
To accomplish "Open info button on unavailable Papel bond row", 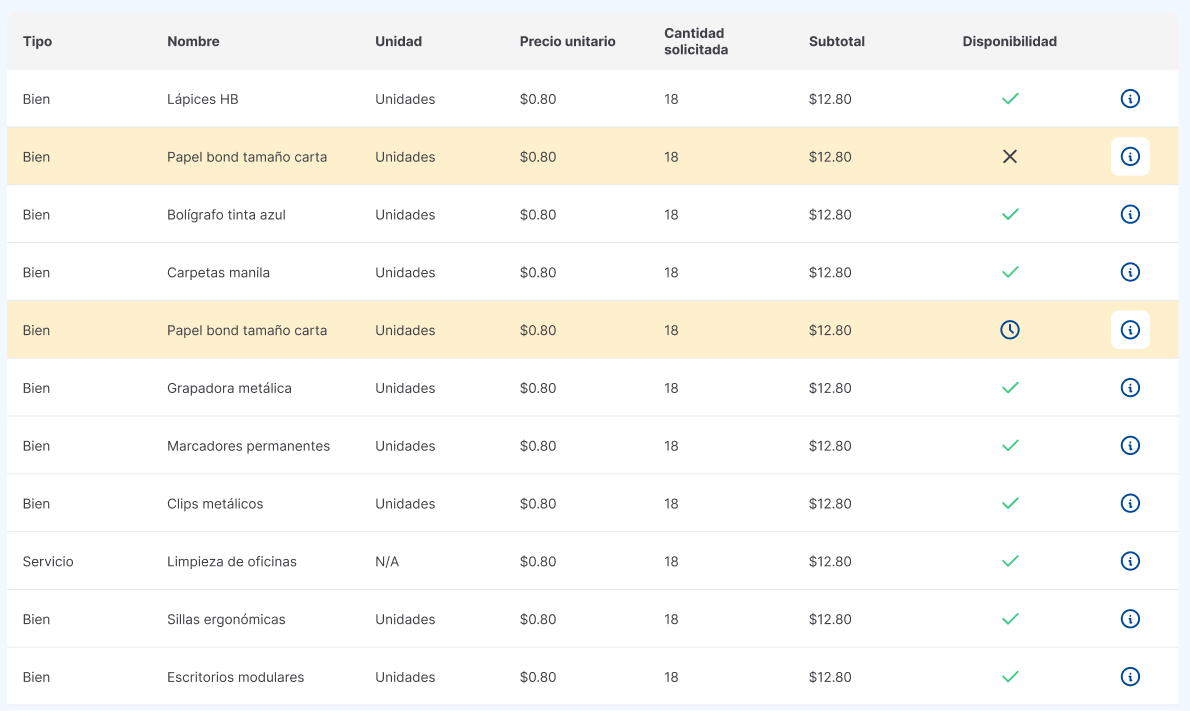I will point(1130,157).
